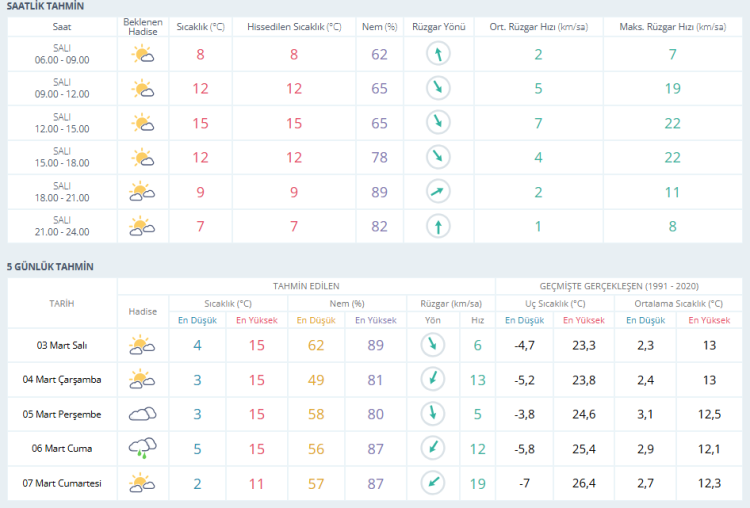Click the SAATLİK TAHMİN section heading
The width and height of the screenshot is (750, 508).
tap(46, 7)
